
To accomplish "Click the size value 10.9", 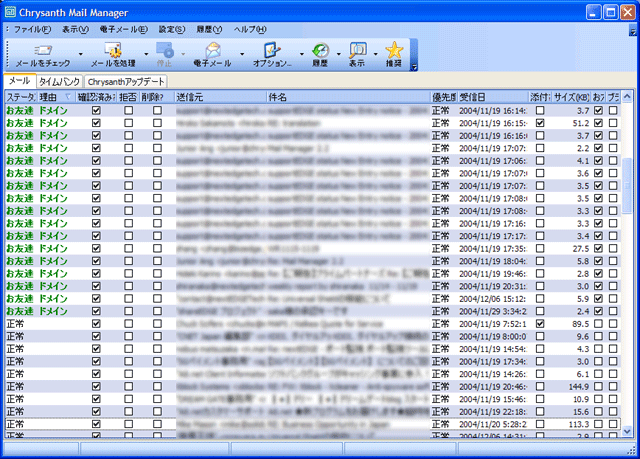I will tap(581, 399).
